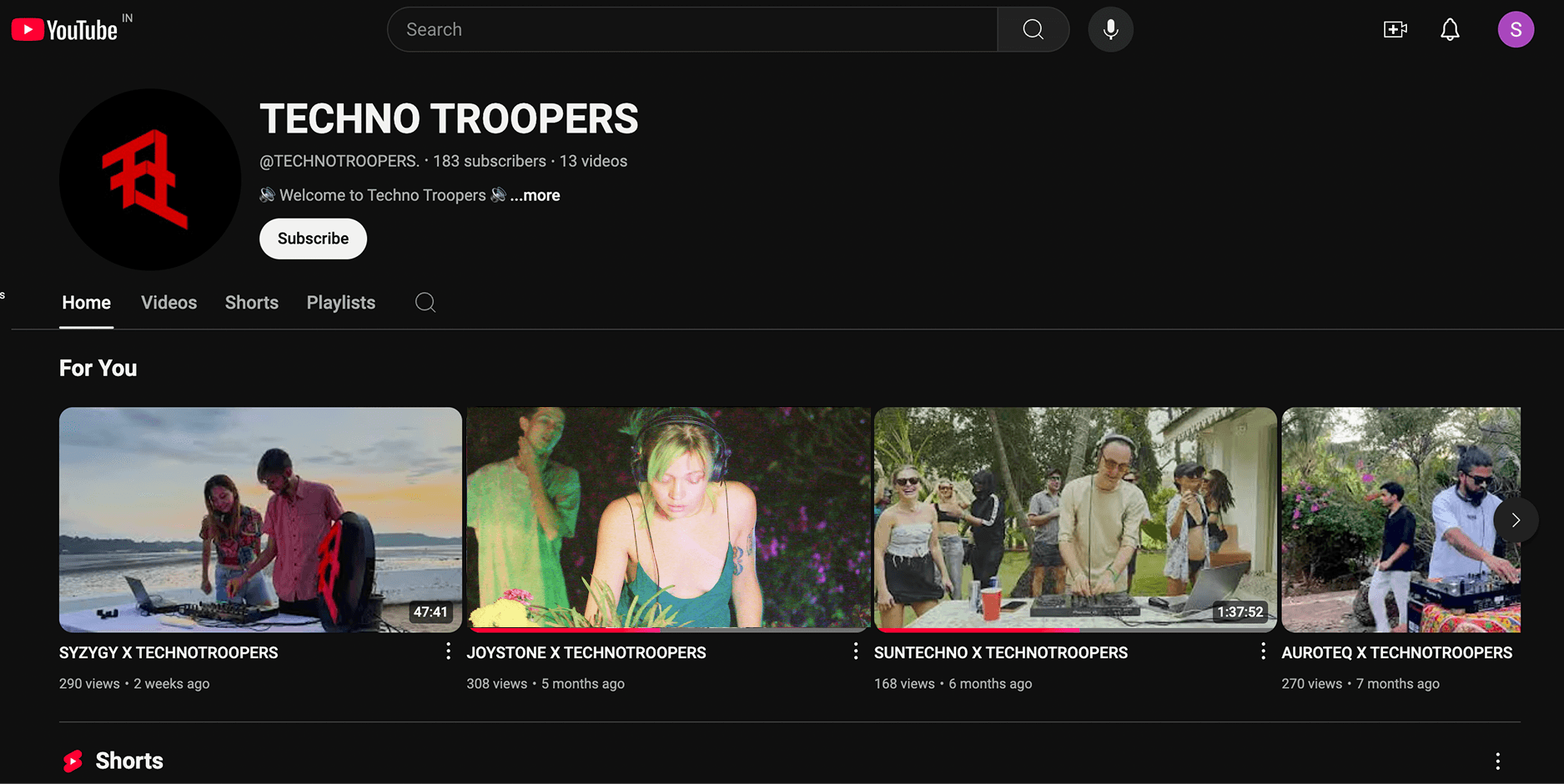Click the Techno Troopers channel avatar
The height and width of the screenshot is (784, 1564).
coord(150,179)
